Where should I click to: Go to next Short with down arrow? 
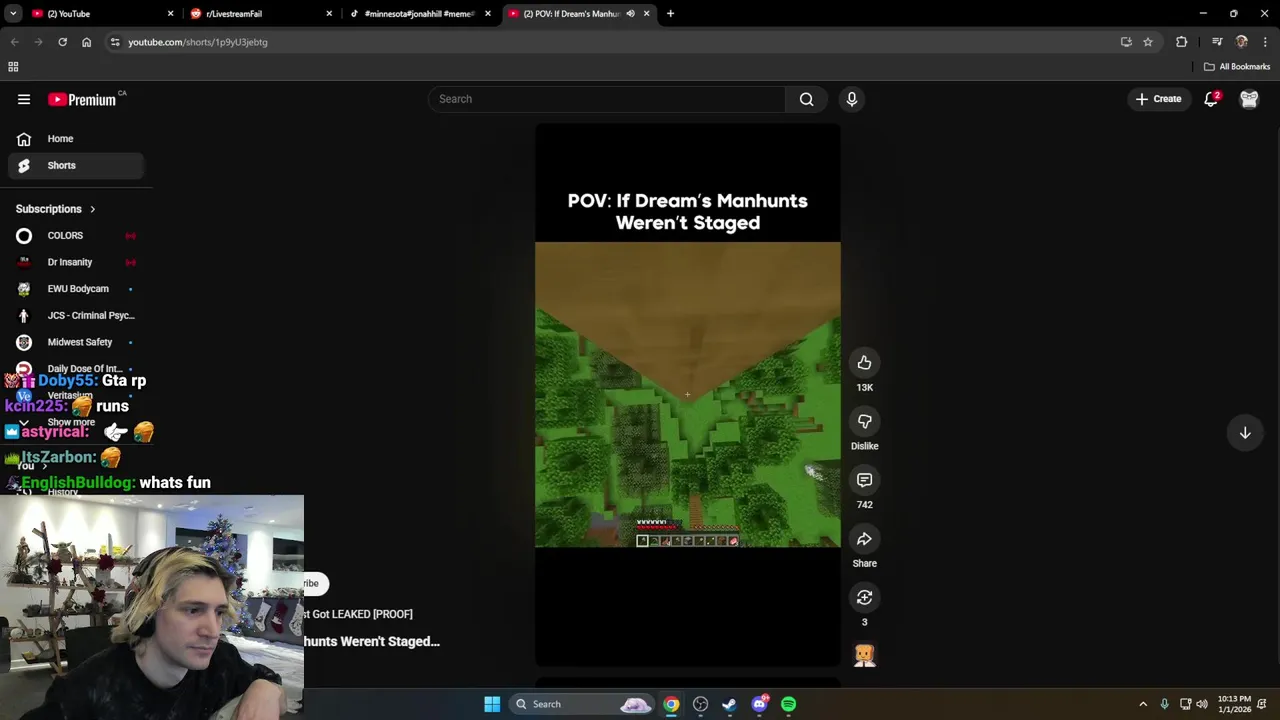(1245, 433)
